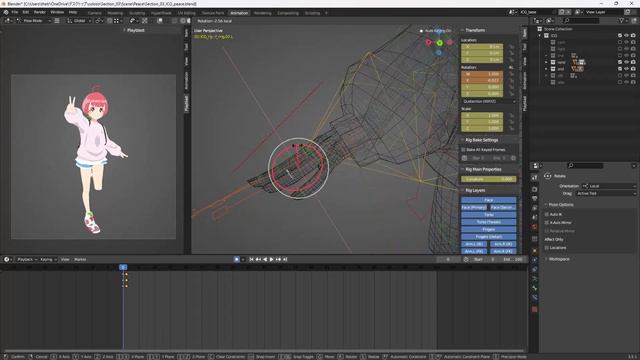The height and width of the screenshot is (360, 640).
Task: Open the Playback dropdown in the timeline
Action: point(27,260)
